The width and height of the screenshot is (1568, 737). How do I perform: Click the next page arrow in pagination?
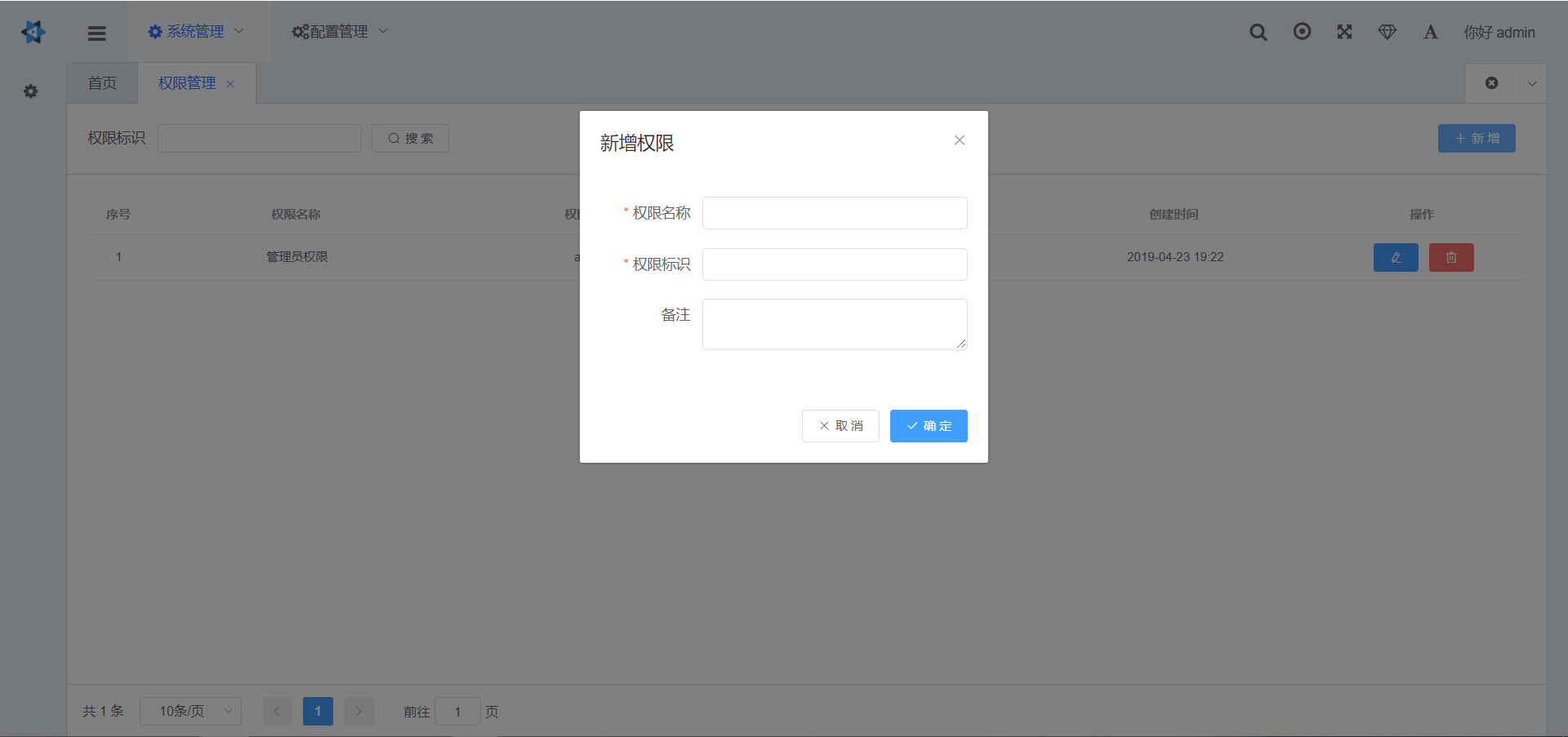359,711
